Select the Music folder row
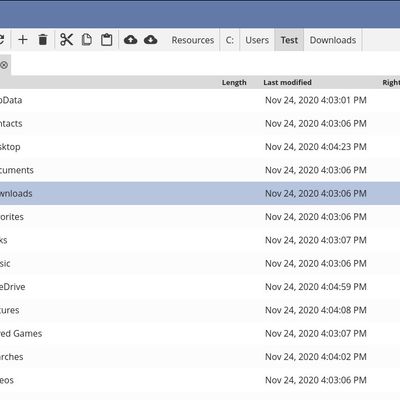Screen dimensions: 400x400 (x=200, y=263)
